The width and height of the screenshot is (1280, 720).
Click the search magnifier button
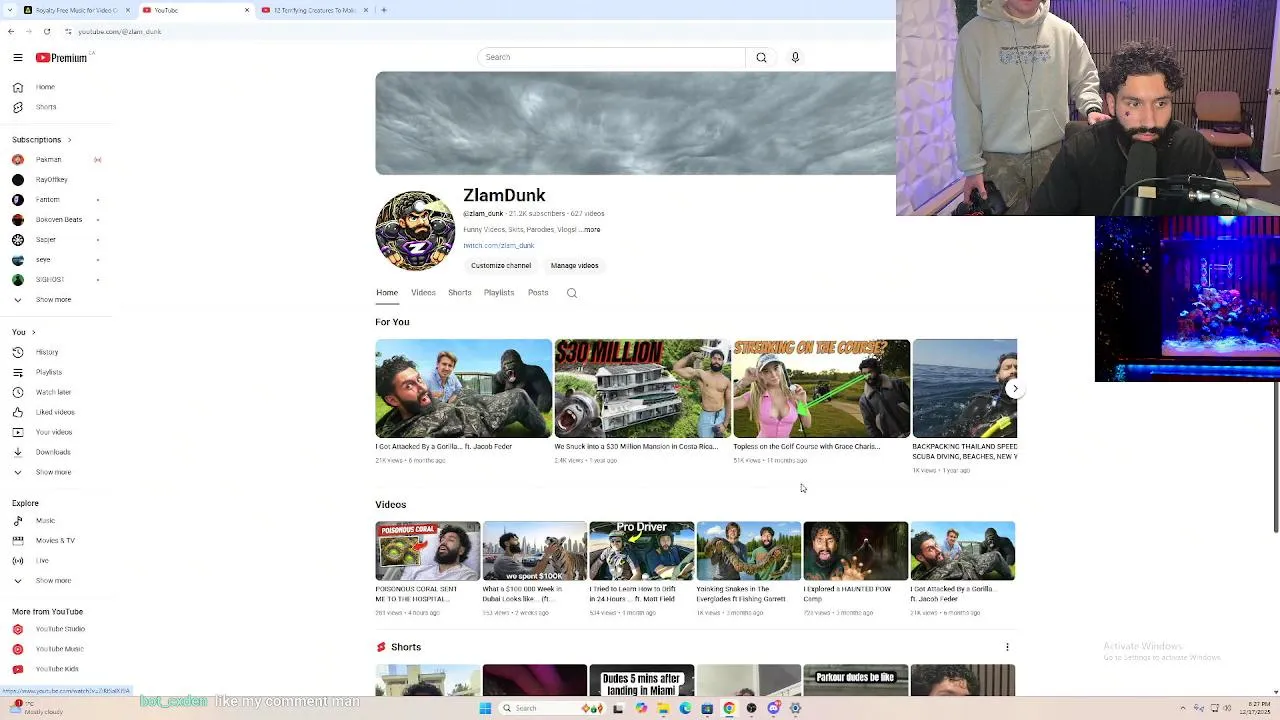(x=761, y=57)
